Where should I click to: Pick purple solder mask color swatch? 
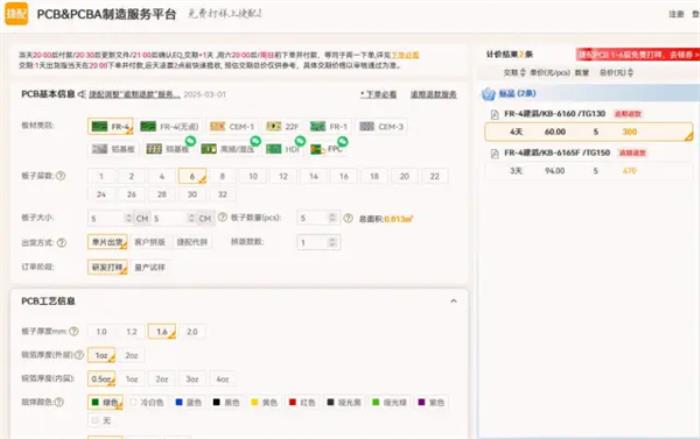421,402
